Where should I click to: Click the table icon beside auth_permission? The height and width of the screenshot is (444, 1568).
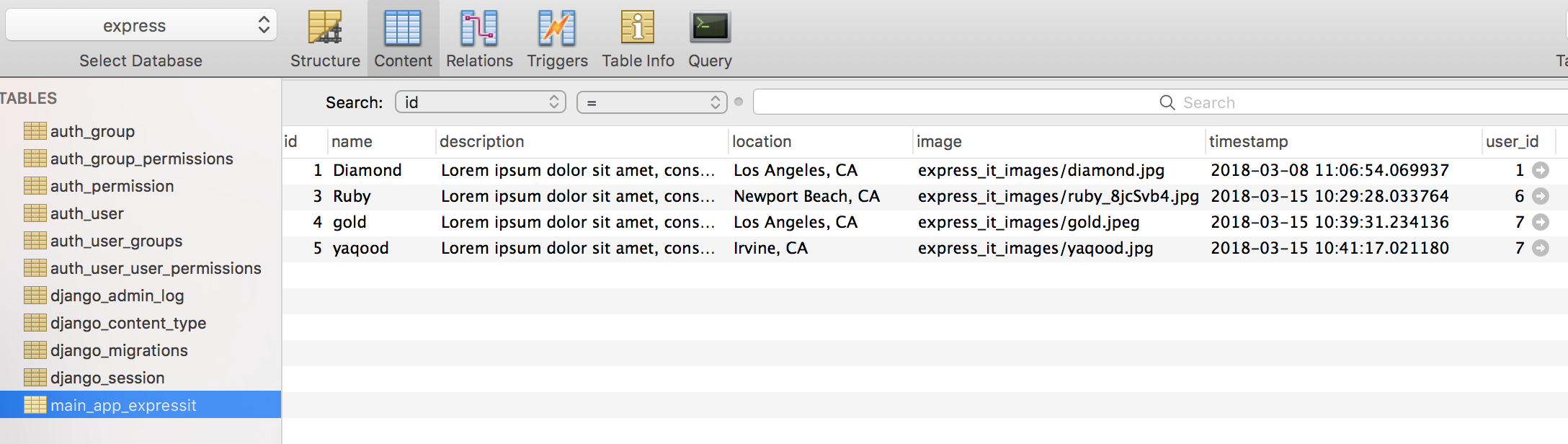(35, 185)
